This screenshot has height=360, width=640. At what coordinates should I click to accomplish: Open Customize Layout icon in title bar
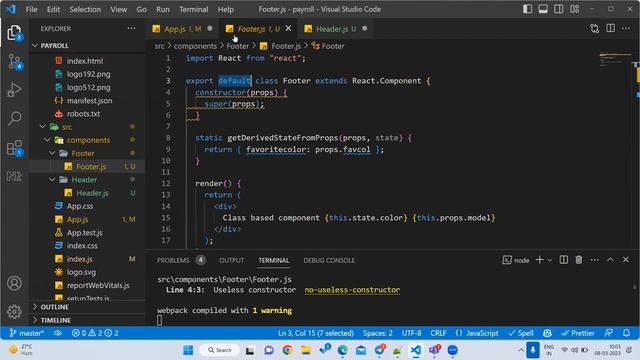pyautogui.click(x=575, y=9)
